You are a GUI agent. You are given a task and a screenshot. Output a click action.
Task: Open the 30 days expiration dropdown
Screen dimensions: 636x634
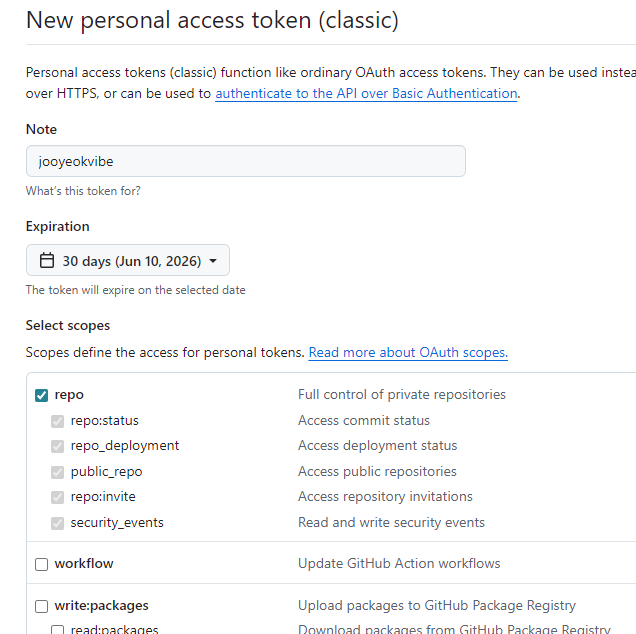tap(128, 260)
